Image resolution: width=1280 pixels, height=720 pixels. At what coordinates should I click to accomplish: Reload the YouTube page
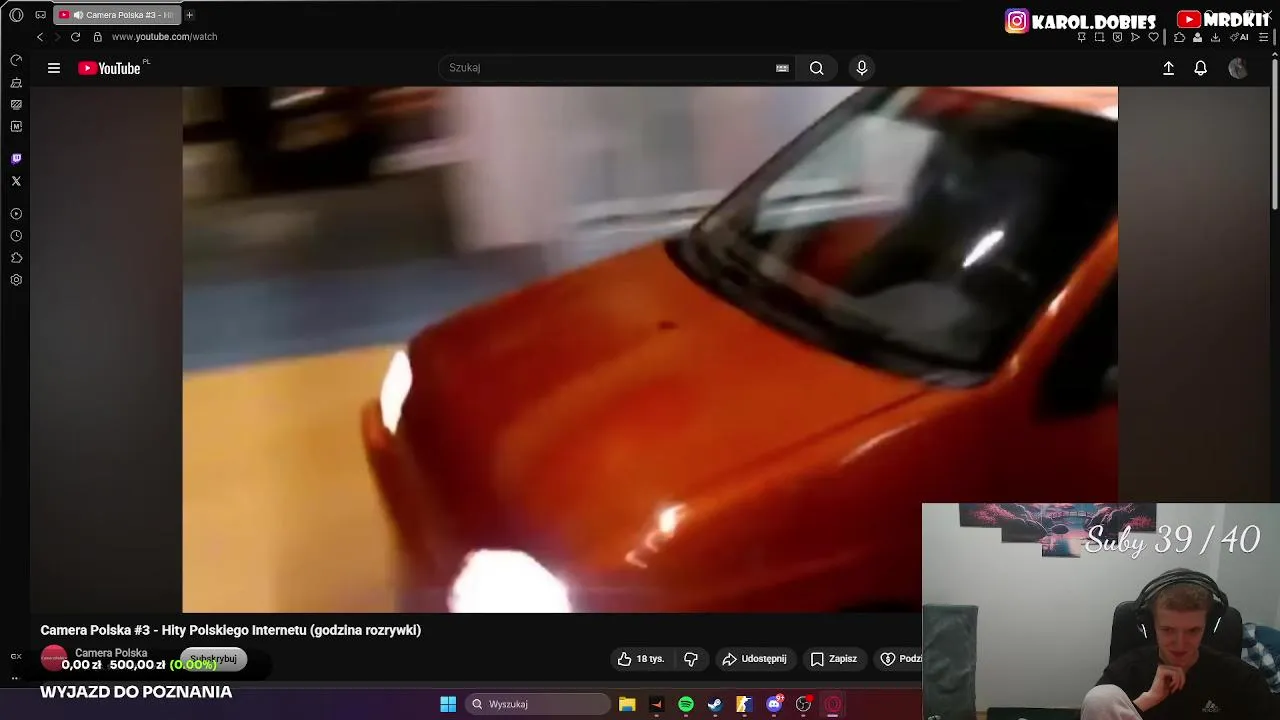point(75,37)
